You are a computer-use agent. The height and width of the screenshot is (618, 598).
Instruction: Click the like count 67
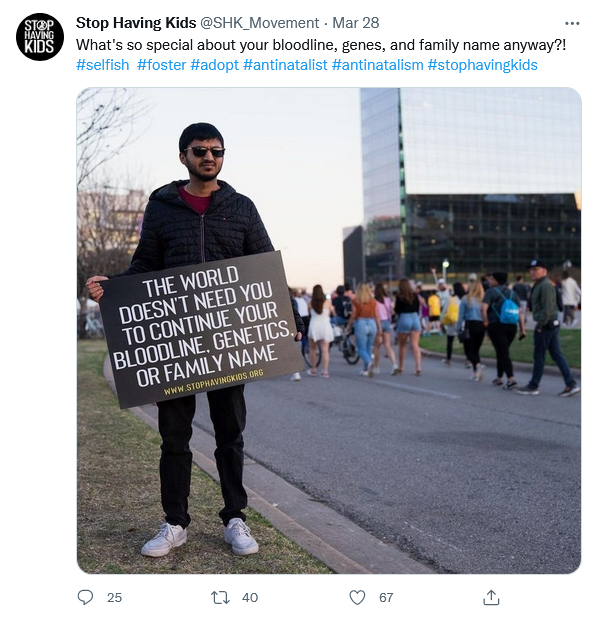coord(386,598)
